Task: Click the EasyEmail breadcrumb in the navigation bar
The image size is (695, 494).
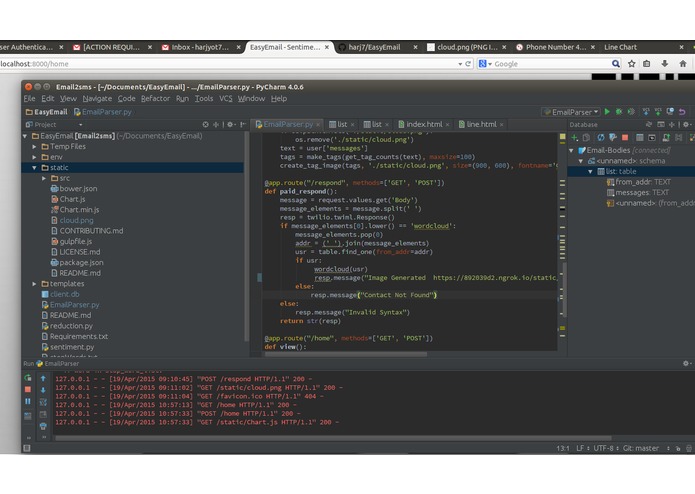Action: pyautogui.click(x=47, y=112)
